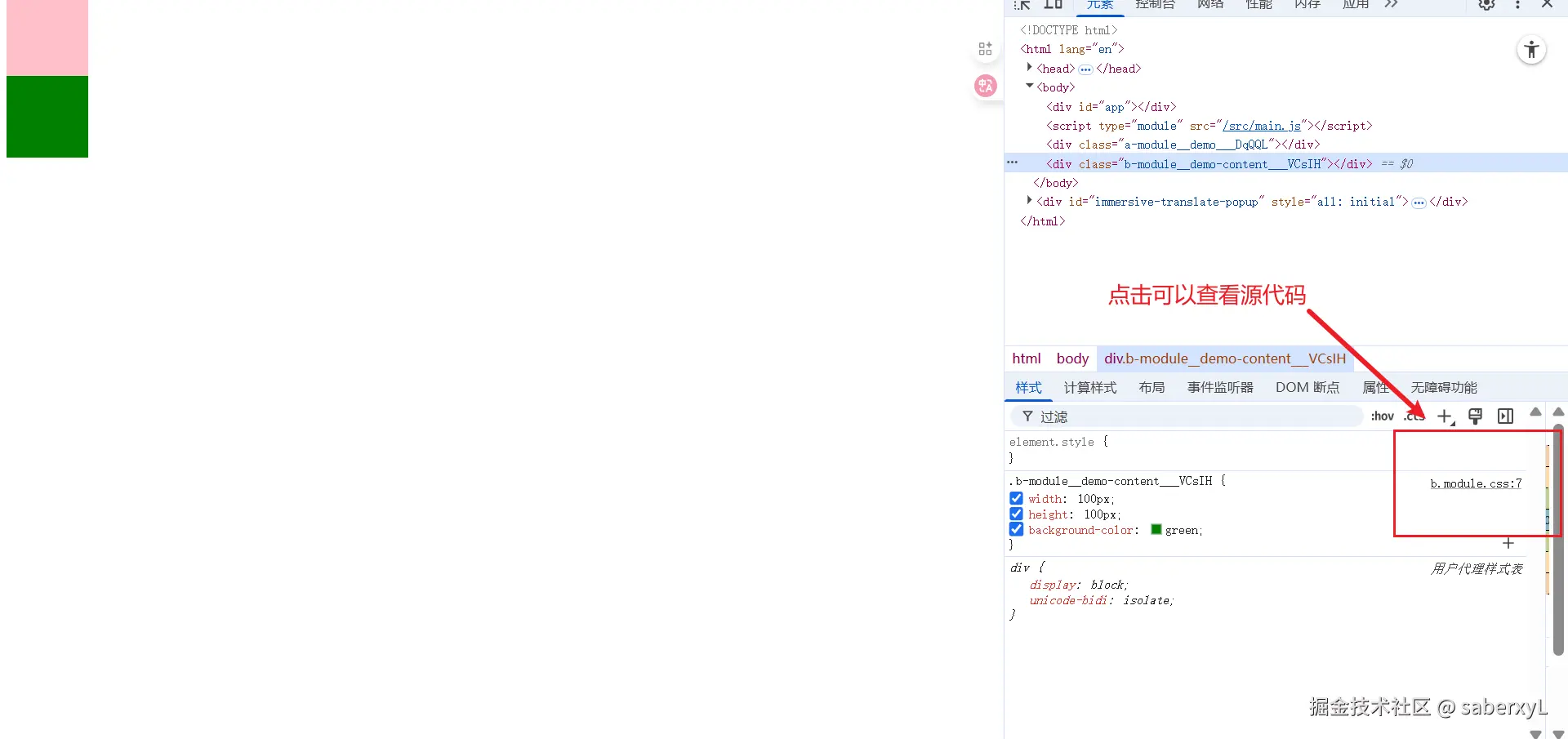Click the floating accessibility figure button
This screenshot has height=739, width=1568.
[x=1531, y=51]
